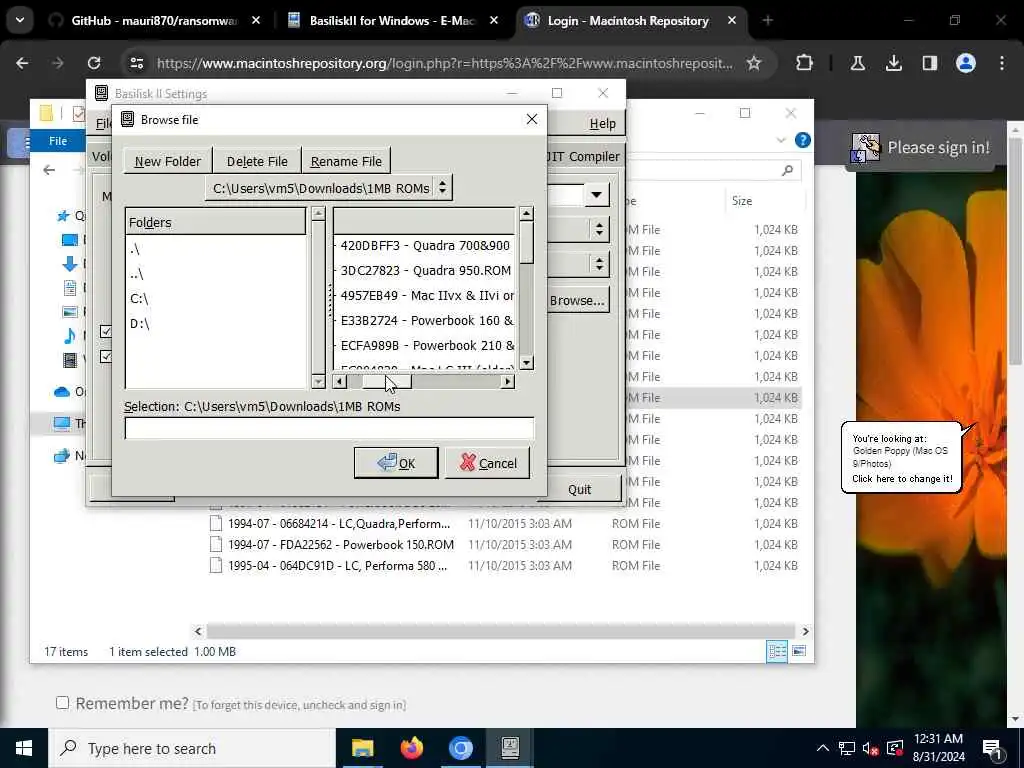
Task: Open Chrome from taskbar
Action: 460,748
